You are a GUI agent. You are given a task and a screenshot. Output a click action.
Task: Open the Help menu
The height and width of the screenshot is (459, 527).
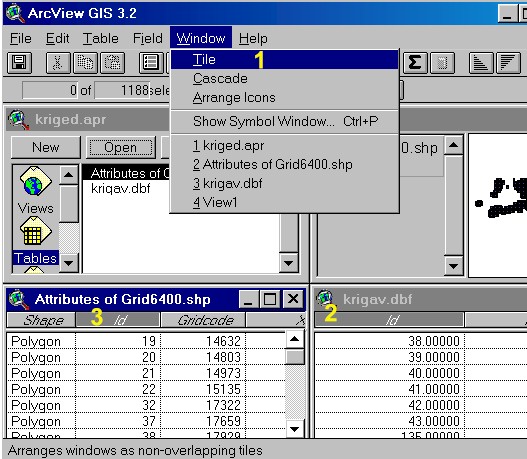point(253,38)
